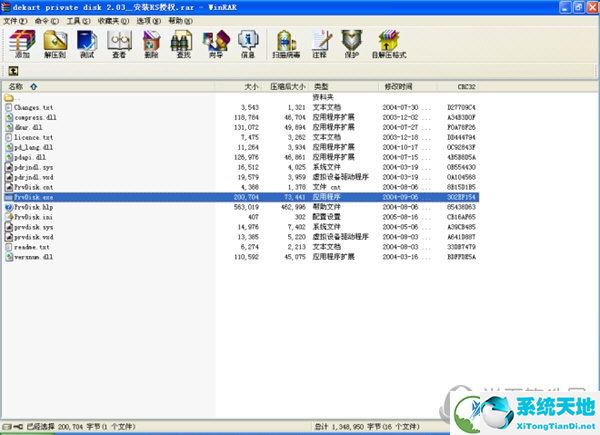Select the highlighted PrvDisk.exe row
The image size is (600, 435).
241,197
